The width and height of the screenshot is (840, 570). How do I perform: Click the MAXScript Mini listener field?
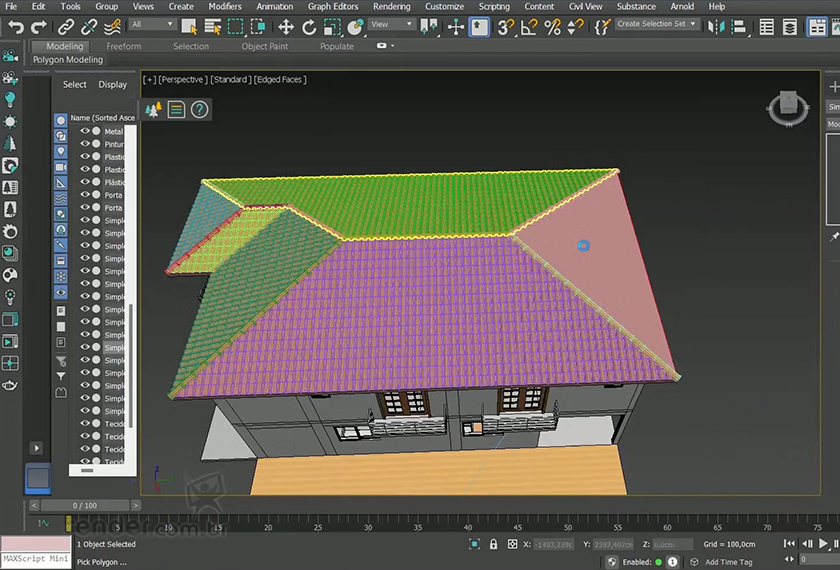click(x=35, y=559)
